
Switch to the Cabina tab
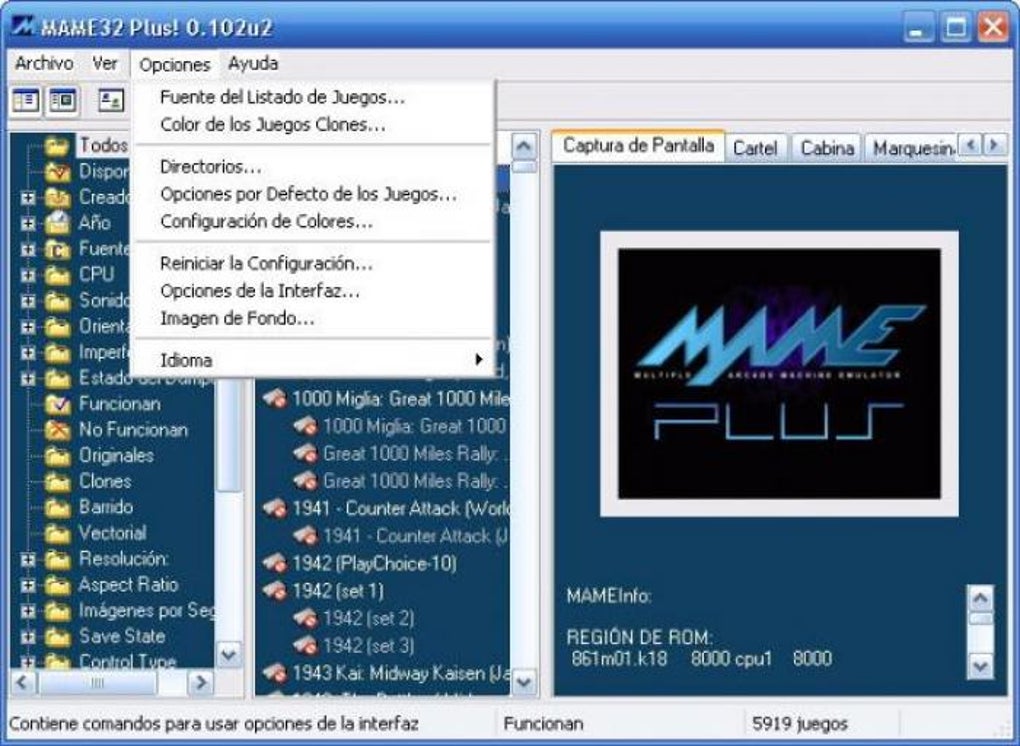[827, 148]
